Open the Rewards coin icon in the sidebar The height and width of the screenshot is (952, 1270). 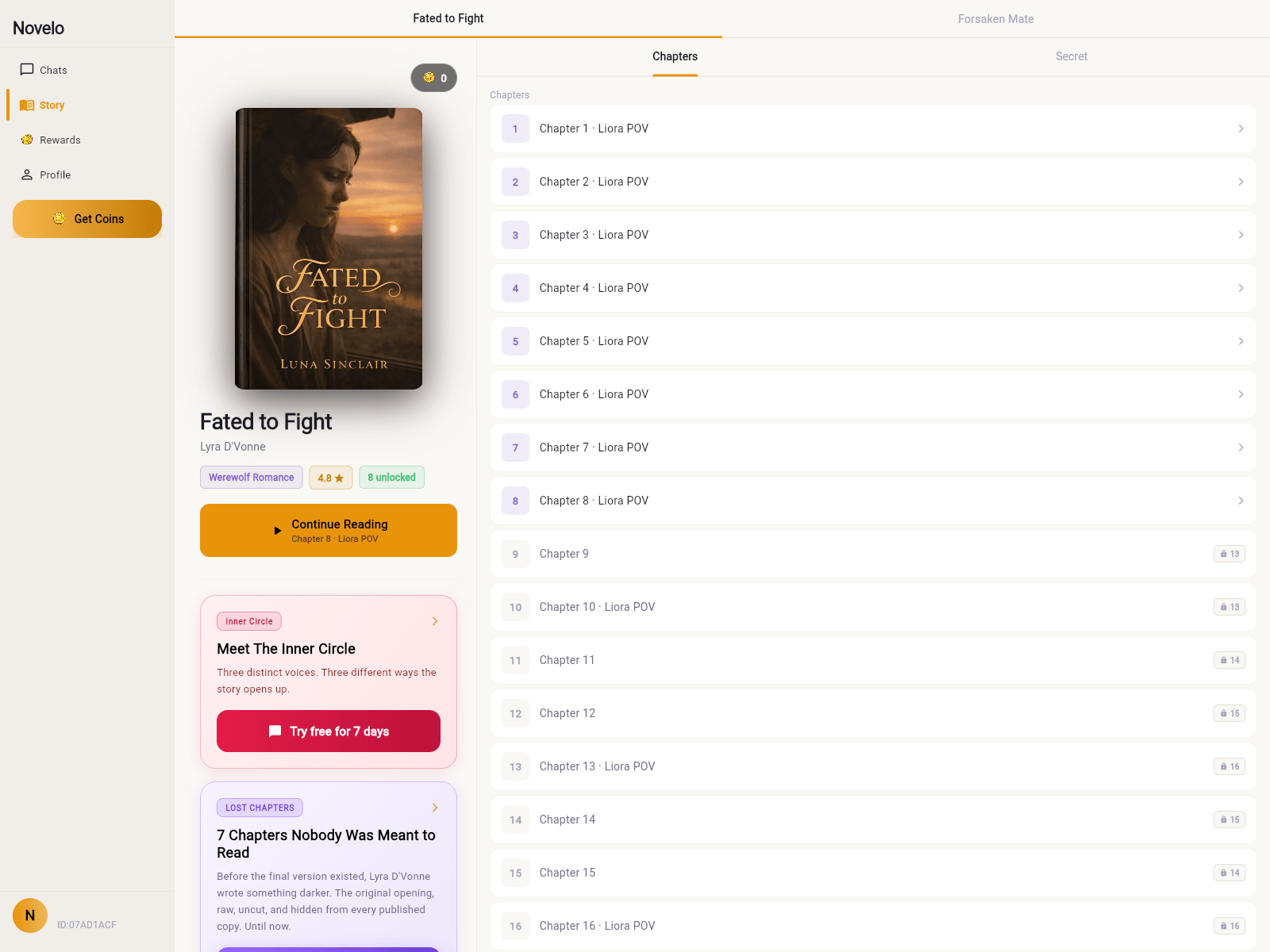(x=27, y=140)
